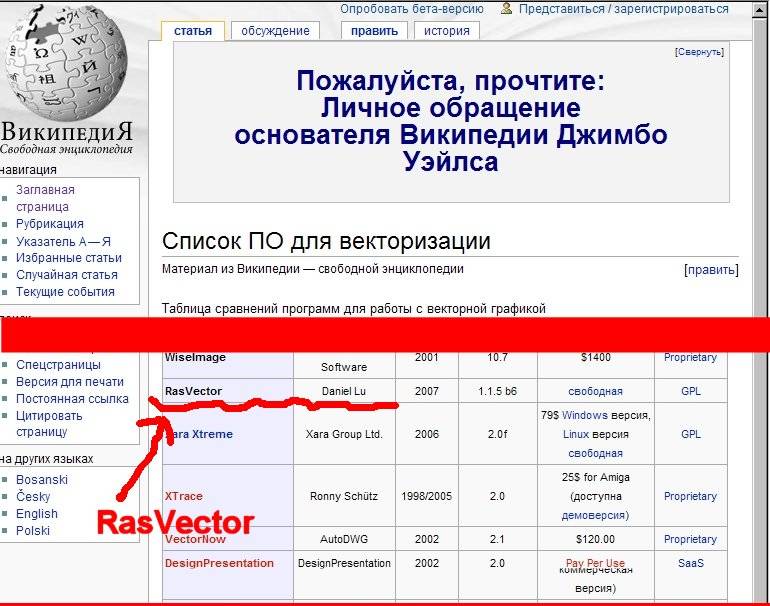Click Proprietary link in XTrace row
The width and height of the screenshot is (770, 606).
click(690, 496)
